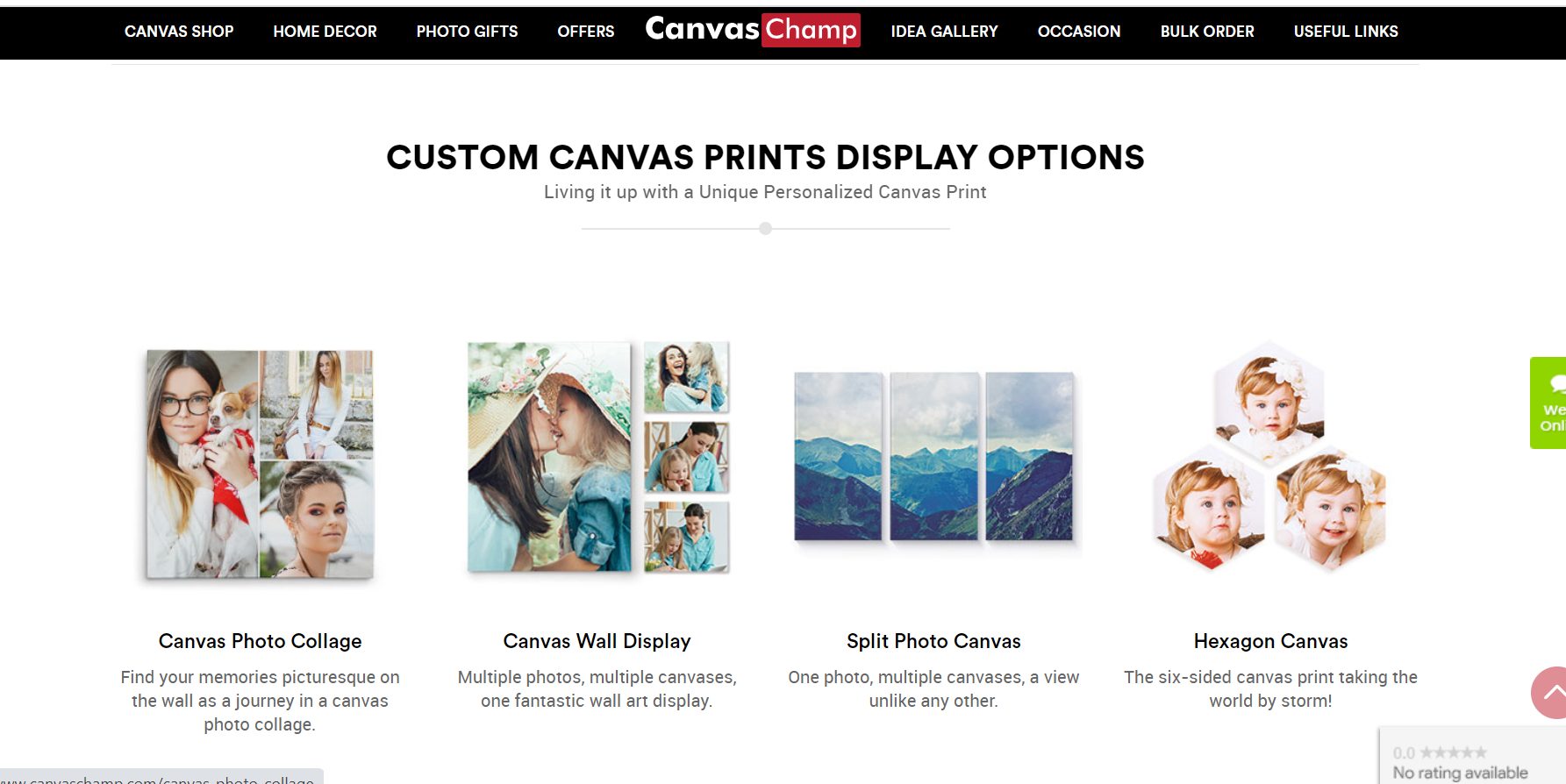
Task: Select the Split Photo Canvas image
Action: (x=933, y=458)
